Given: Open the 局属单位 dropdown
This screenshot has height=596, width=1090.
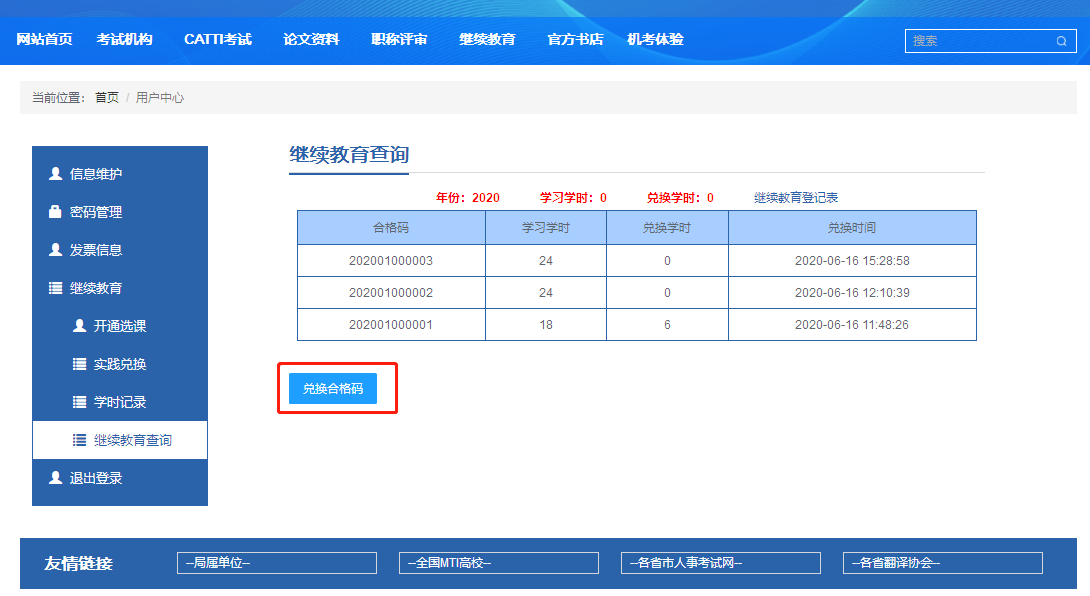Looking at the screenshot, I should [277, 563].
